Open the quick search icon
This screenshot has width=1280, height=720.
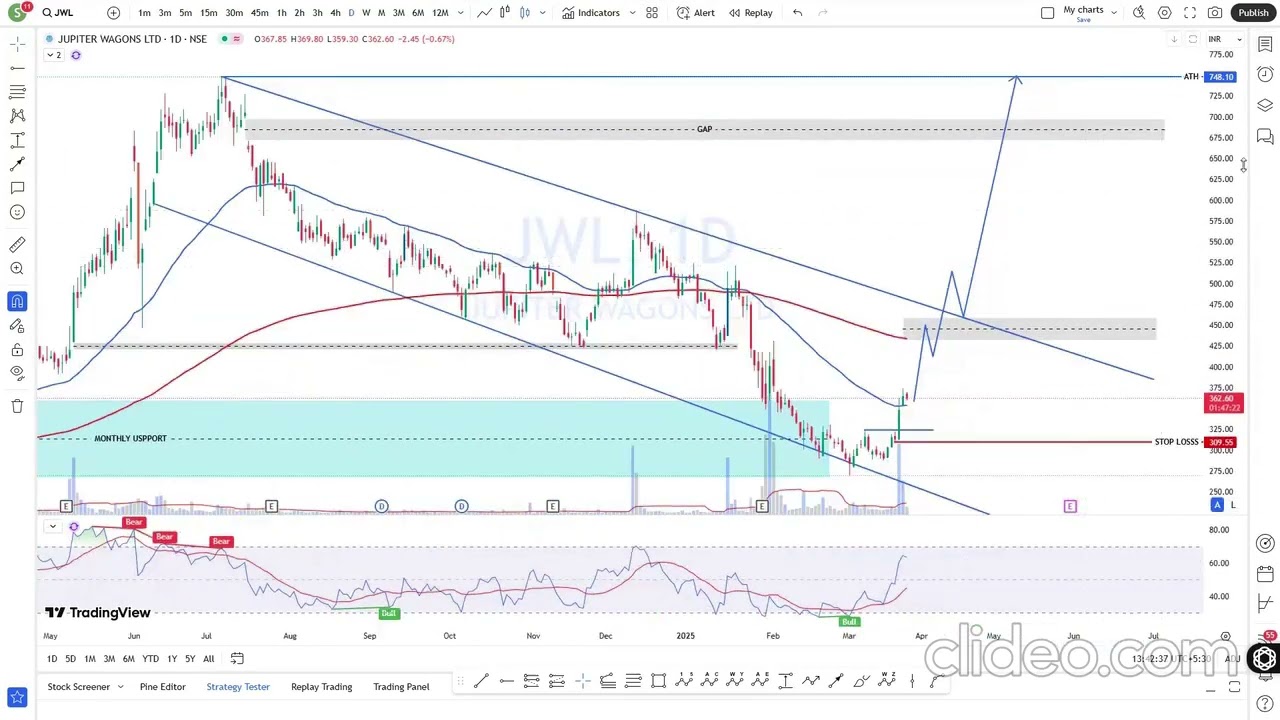point(1139,13)
